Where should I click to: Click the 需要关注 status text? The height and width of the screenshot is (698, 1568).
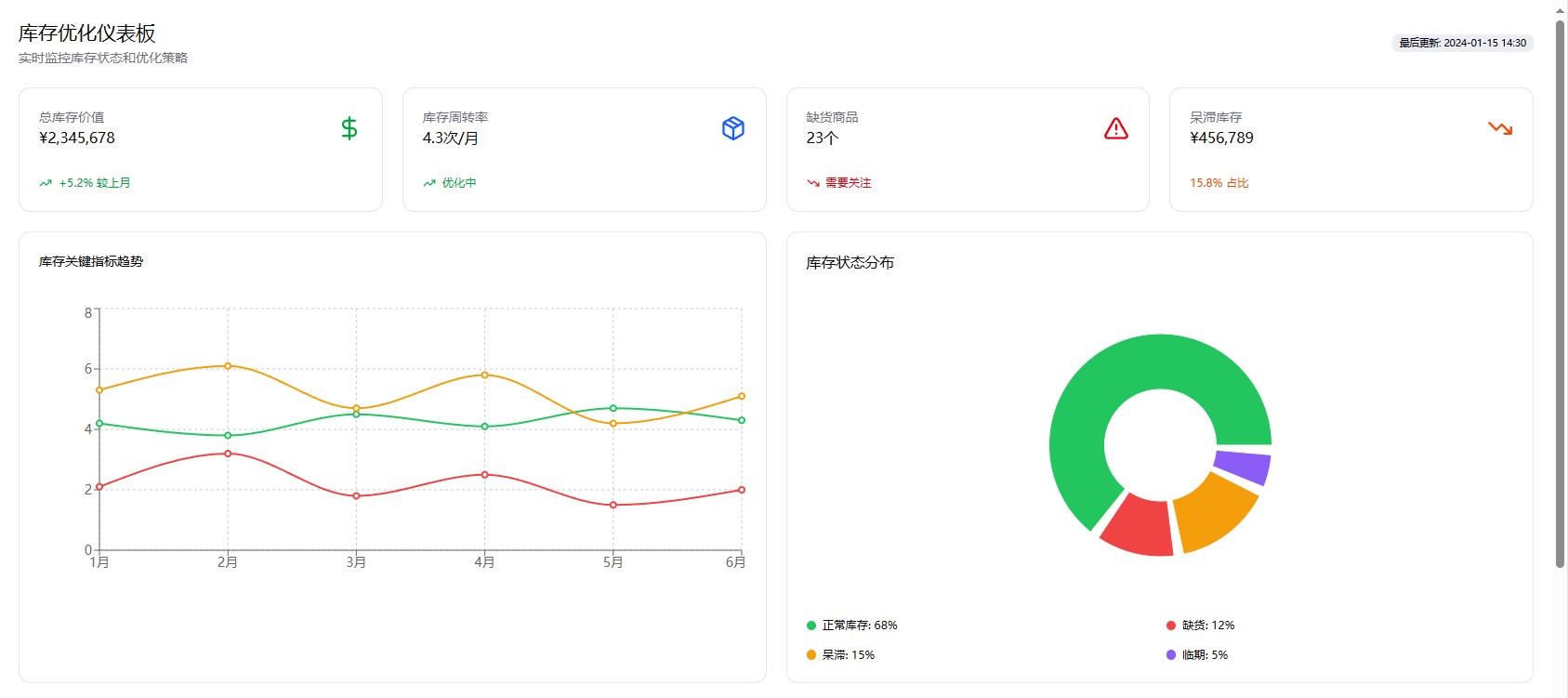tap(848, 183)
